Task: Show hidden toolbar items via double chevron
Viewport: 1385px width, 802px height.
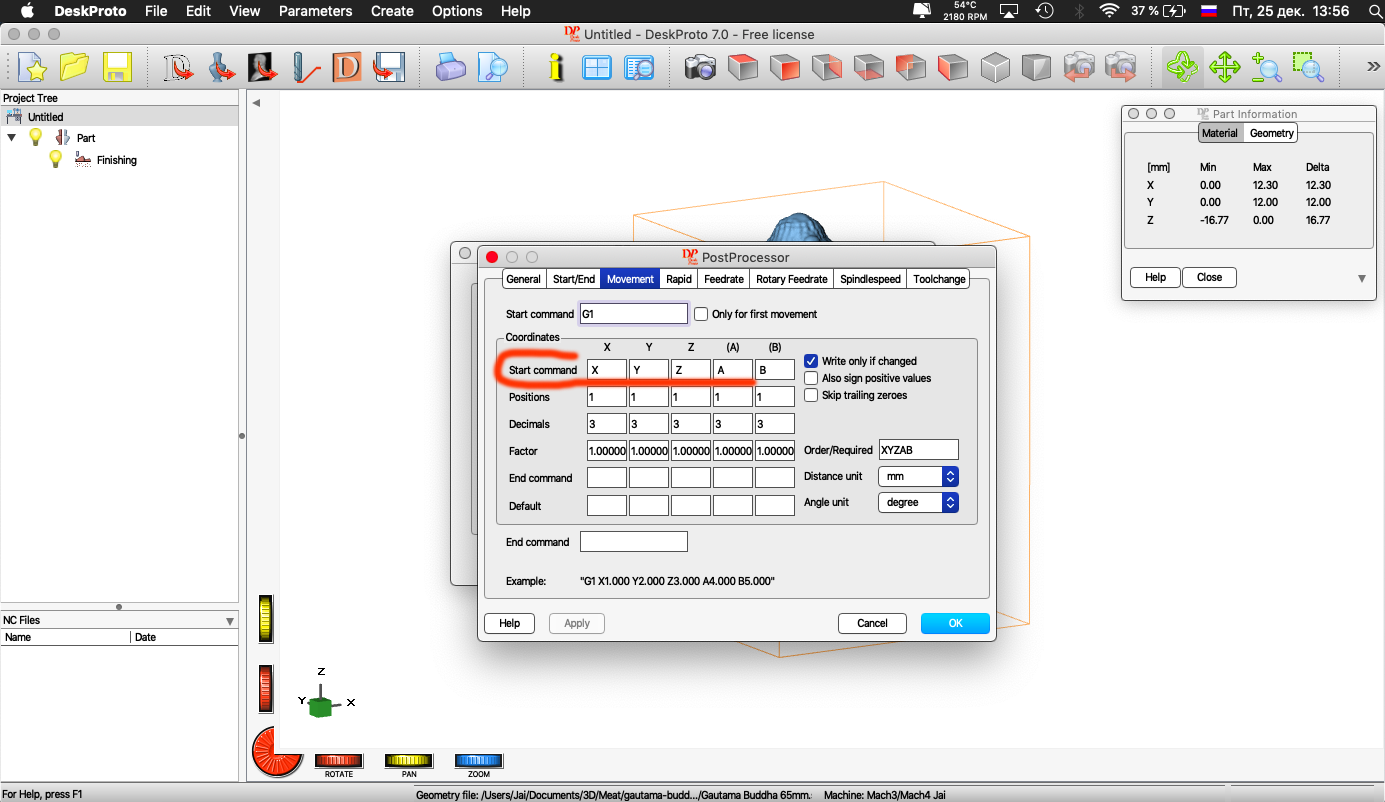Action: tap(1373, 66)
